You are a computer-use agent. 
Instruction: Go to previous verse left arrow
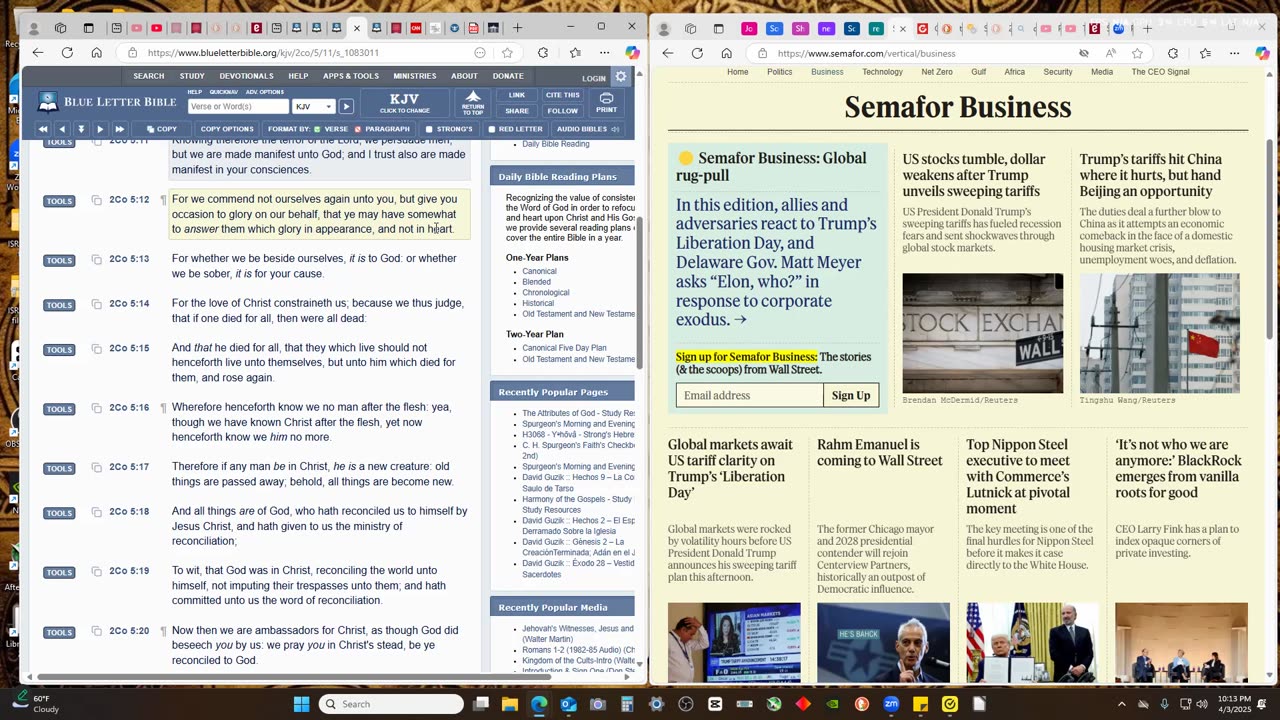pyautogui.click(x=62, y=129)
